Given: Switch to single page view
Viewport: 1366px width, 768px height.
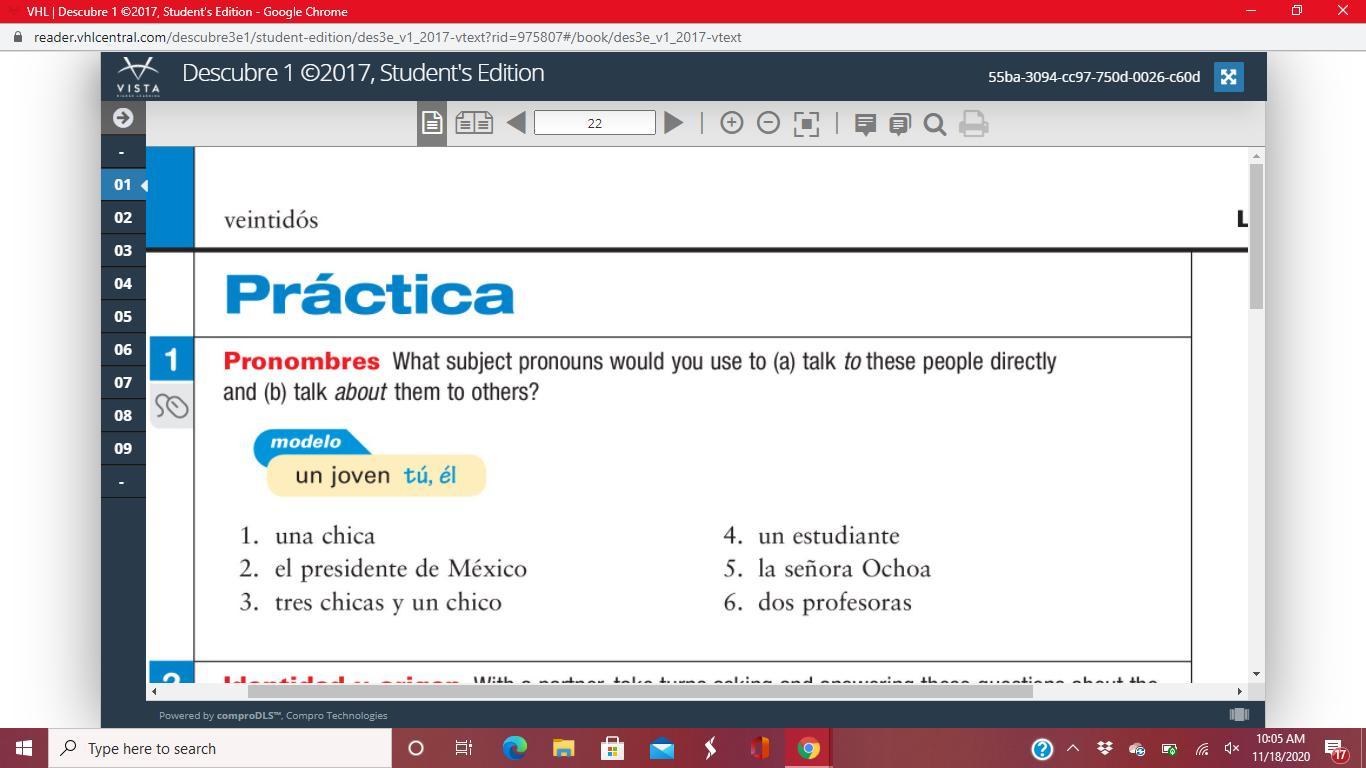Looking at the screenshot, I should (x=432, y=123).
